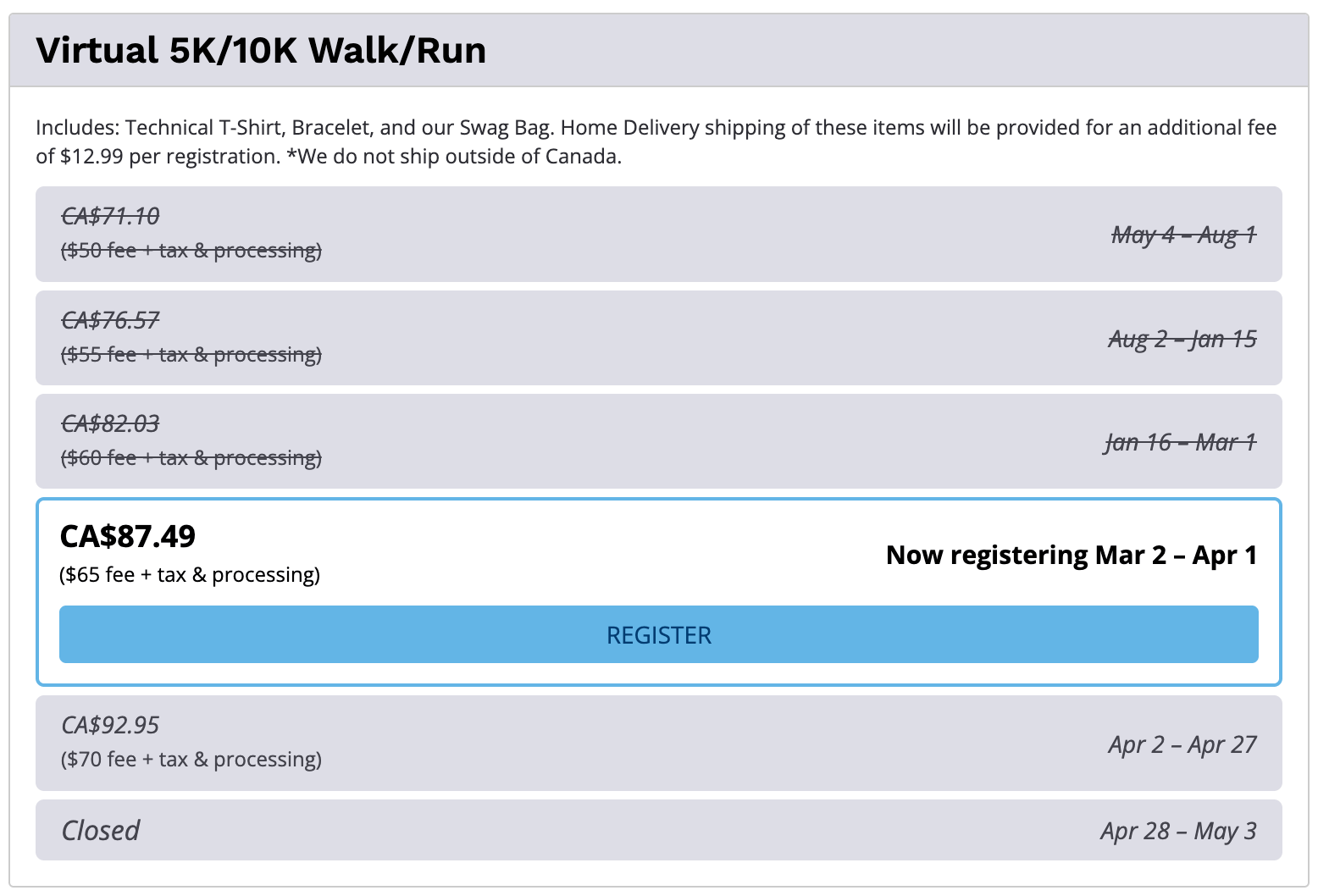The width and height of the screenshot is (1318, 896).
Task: Click the crossed-out '$55 fee' note
Action: pos(191,355)
